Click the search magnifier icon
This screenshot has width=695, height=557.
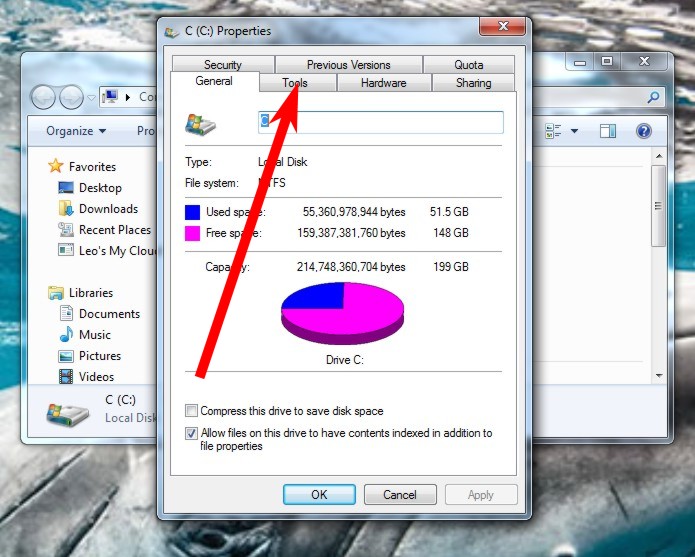654,97
